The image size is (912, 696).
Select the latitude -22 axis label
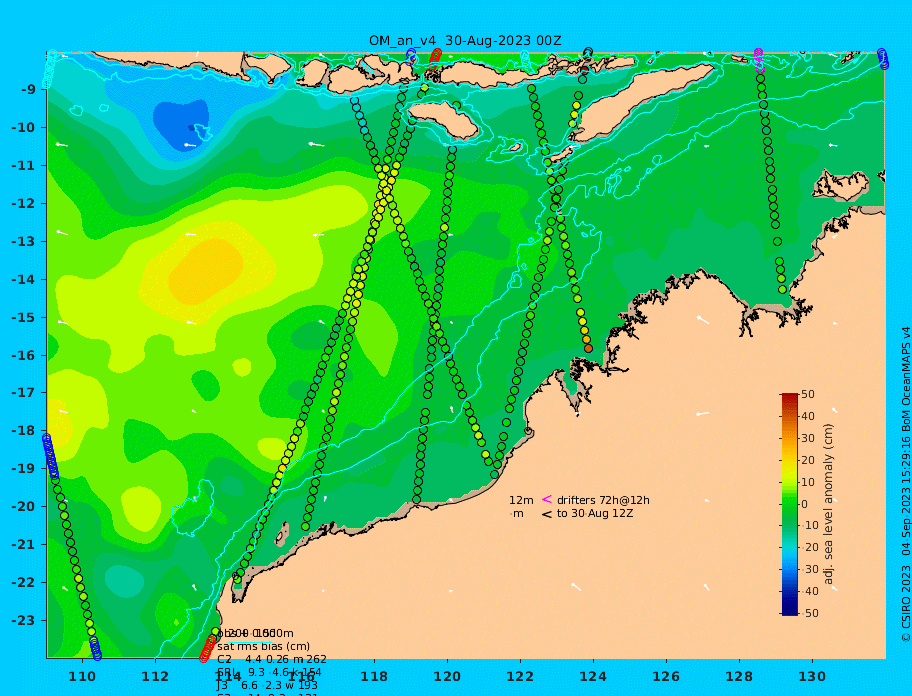coord(23,583)
